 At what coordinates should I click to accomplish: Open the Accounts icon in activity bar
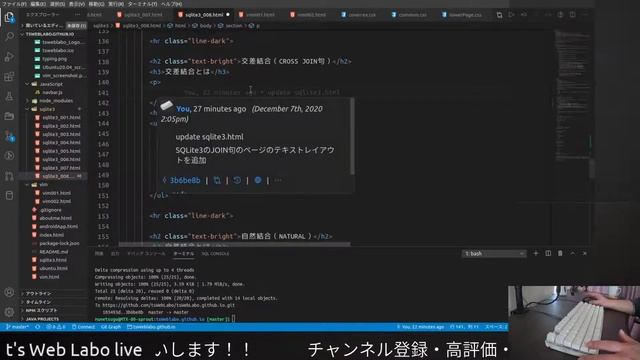pos(9,292)
